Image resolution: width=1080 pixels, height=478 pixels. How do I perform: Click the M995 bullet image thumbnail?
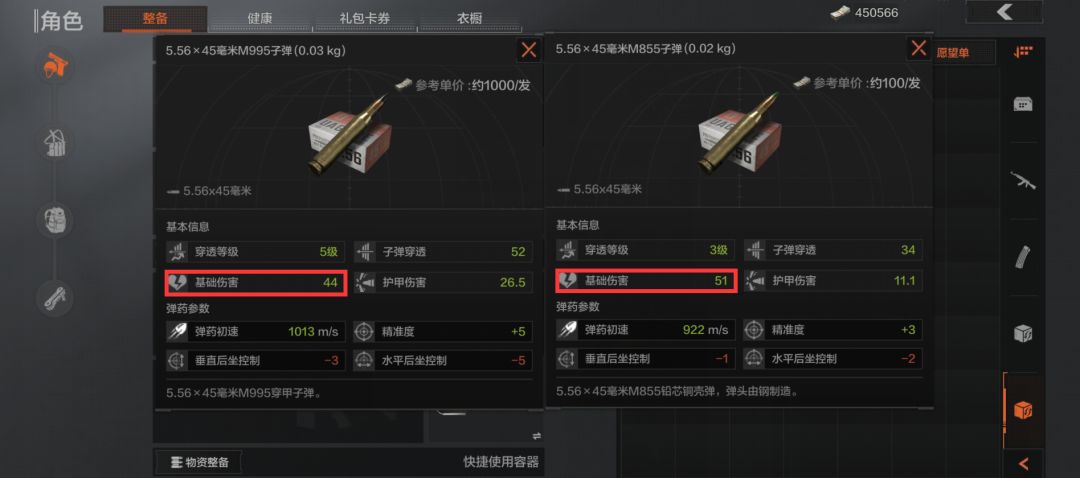tap(349, 134)
